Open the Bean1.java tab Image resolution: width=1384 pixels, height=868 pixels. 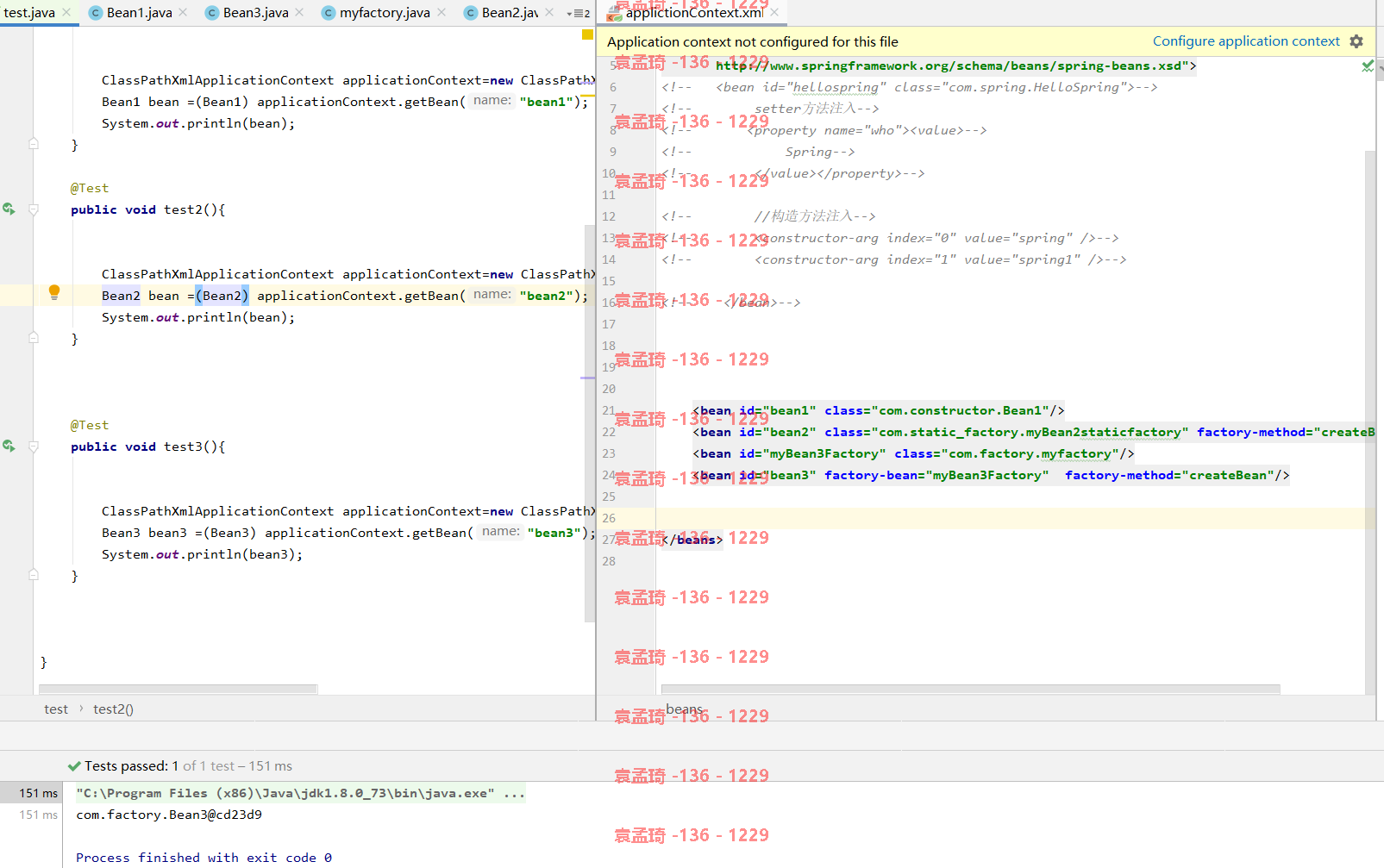[139, 13]
